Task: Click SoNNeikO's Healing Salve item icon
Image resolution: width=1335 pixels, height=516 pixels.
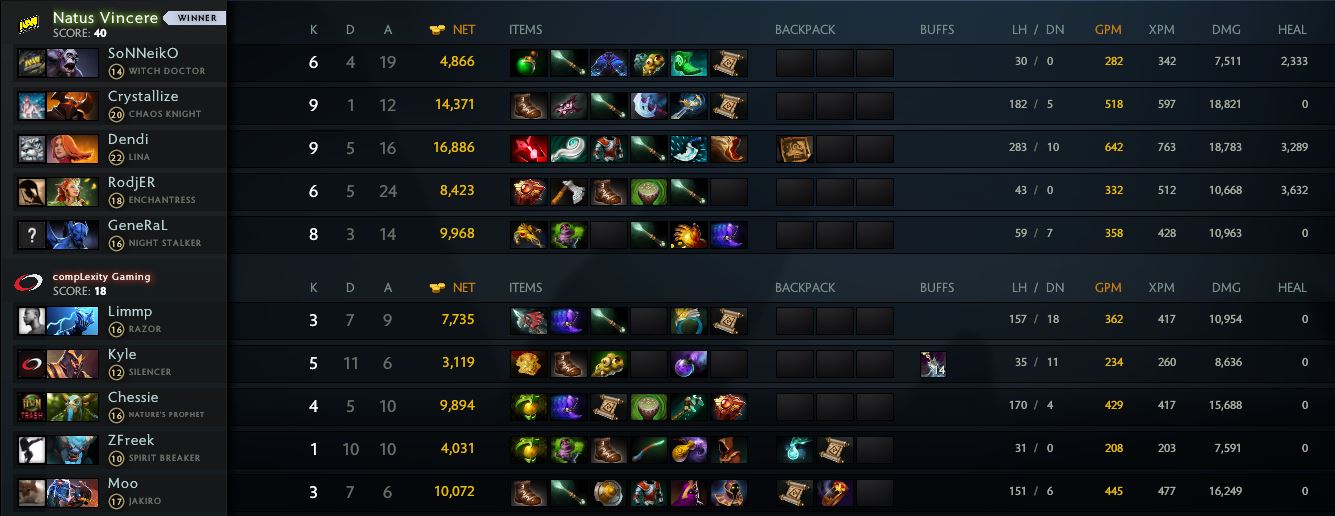Action: pos(529,63)
